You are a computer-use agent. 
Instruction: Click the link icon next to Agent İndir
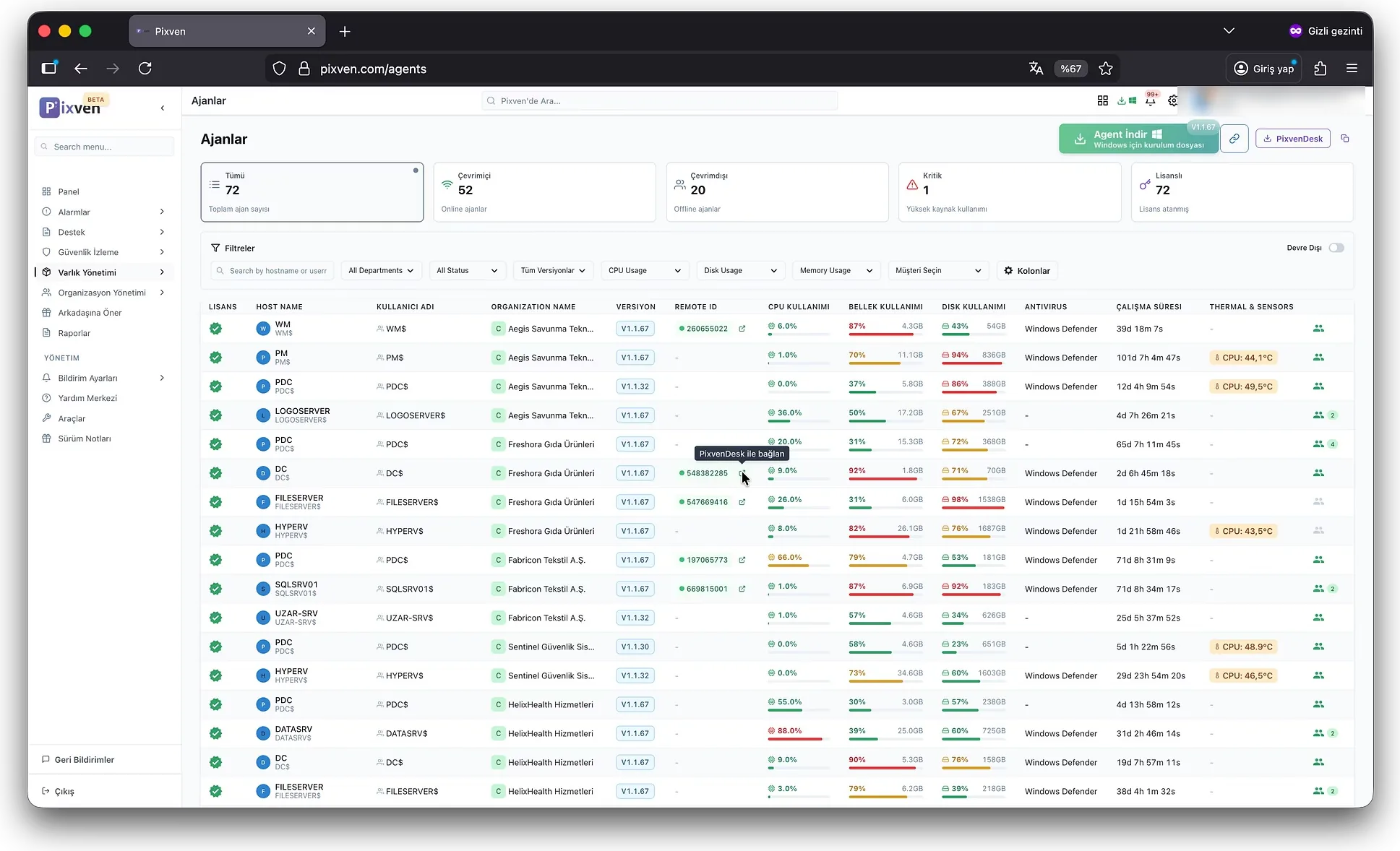[x=1234, y=138]
